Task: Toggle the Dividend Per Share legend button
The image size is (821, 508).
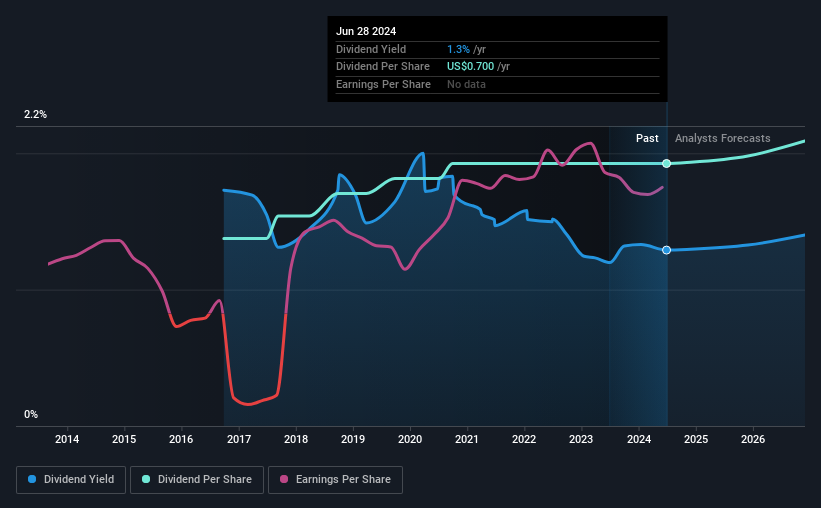Action: (x=197, y=480)
